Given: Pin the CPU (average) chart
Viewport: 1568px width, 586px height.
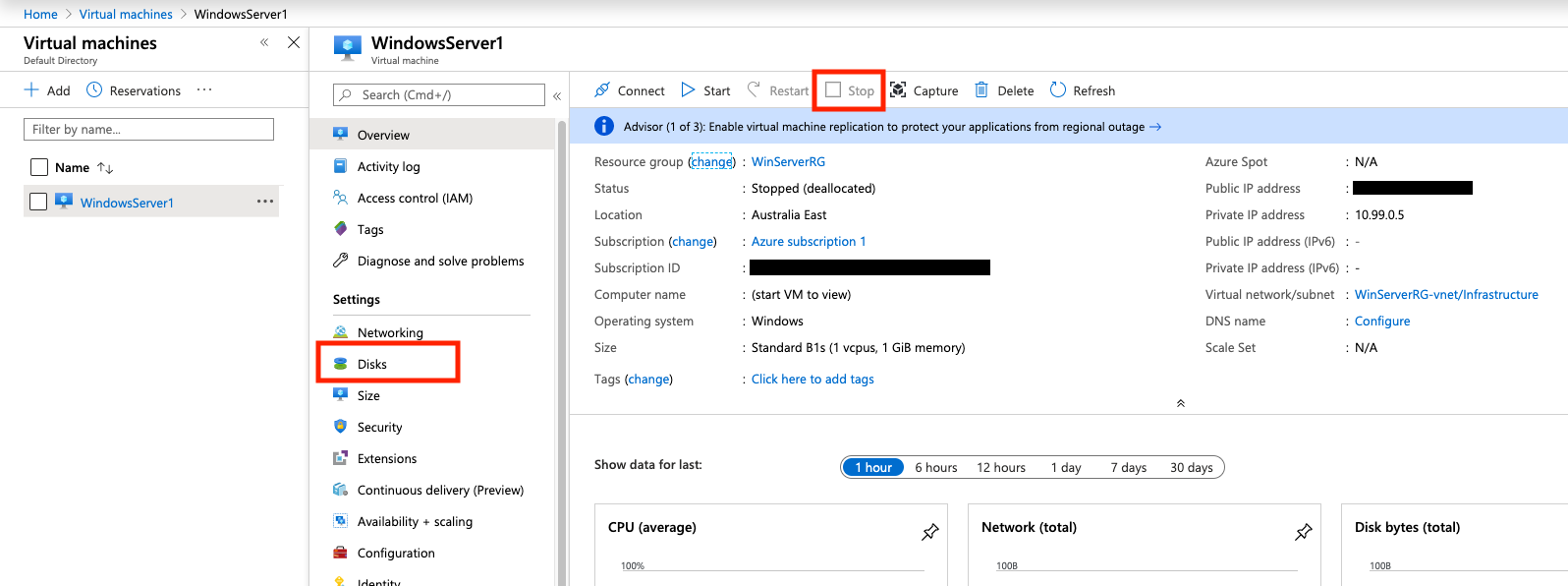Looking at the screenshot, I should pyautogui.click(x=929, y=532).
